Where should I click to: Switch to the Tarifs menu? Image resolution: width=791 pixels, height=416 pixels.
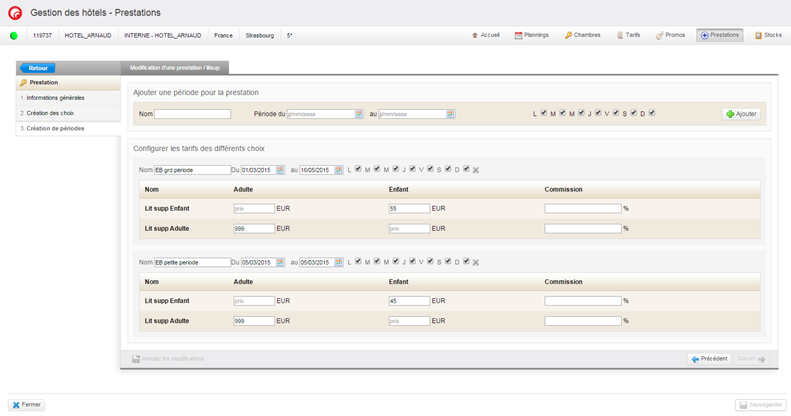[629, 35]
